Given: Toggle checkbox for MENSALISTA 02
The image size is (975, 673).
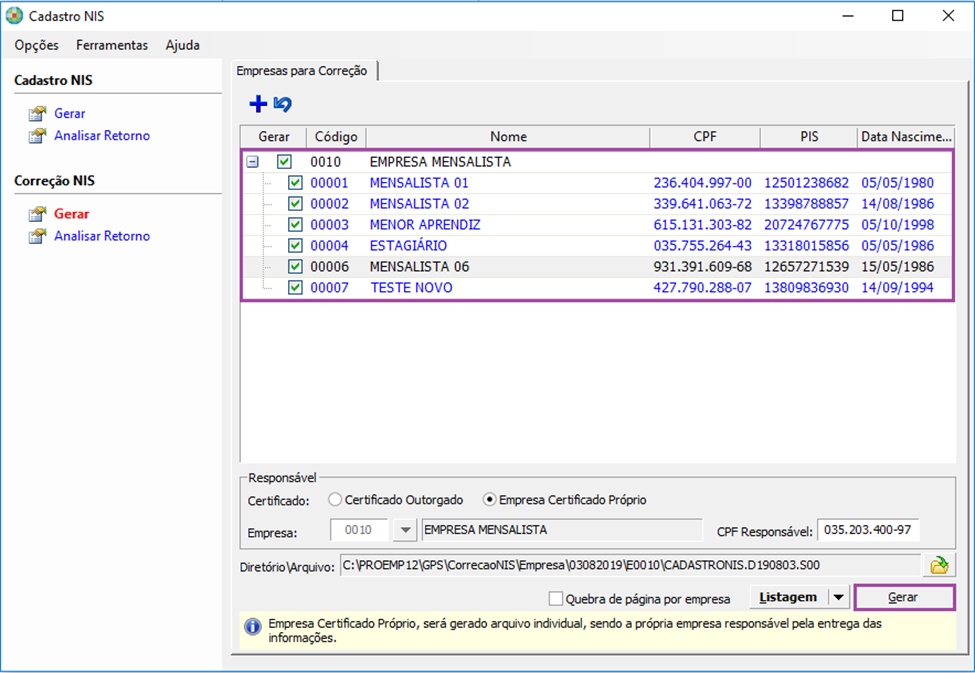Looking at the screenshot, I should 295,204.
